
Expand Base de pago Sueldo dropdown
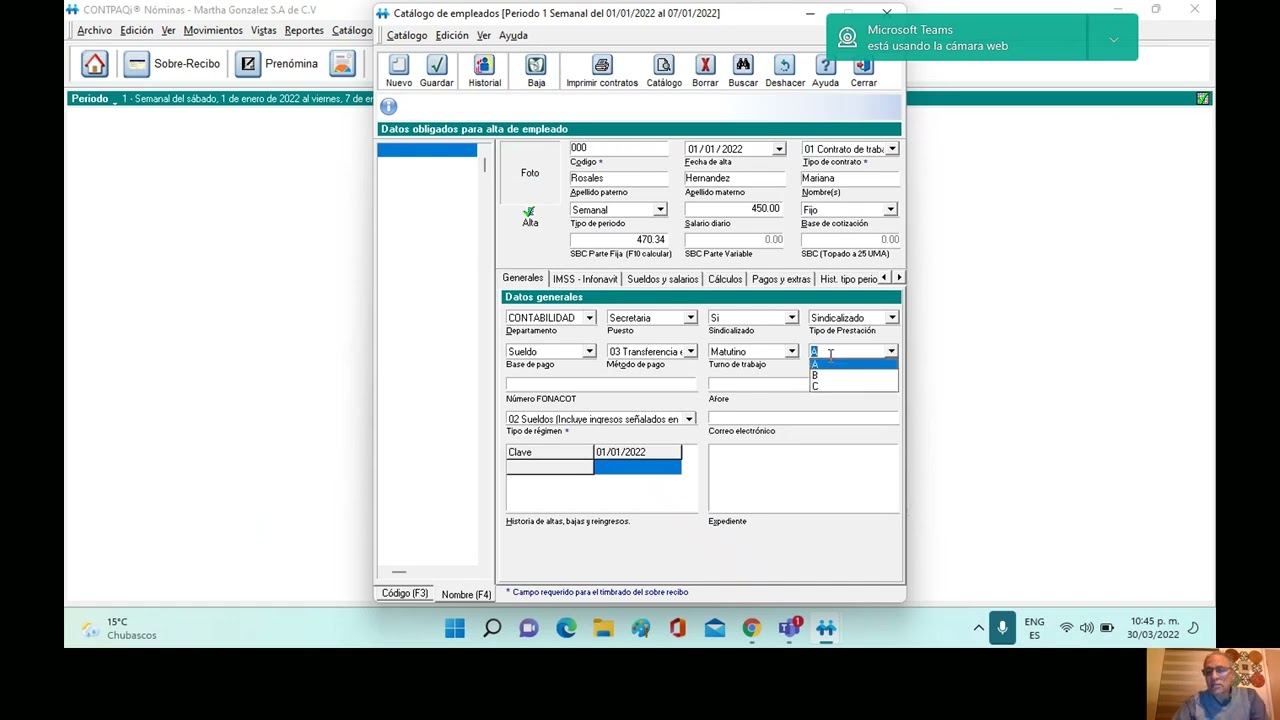[x=589, y=352]
